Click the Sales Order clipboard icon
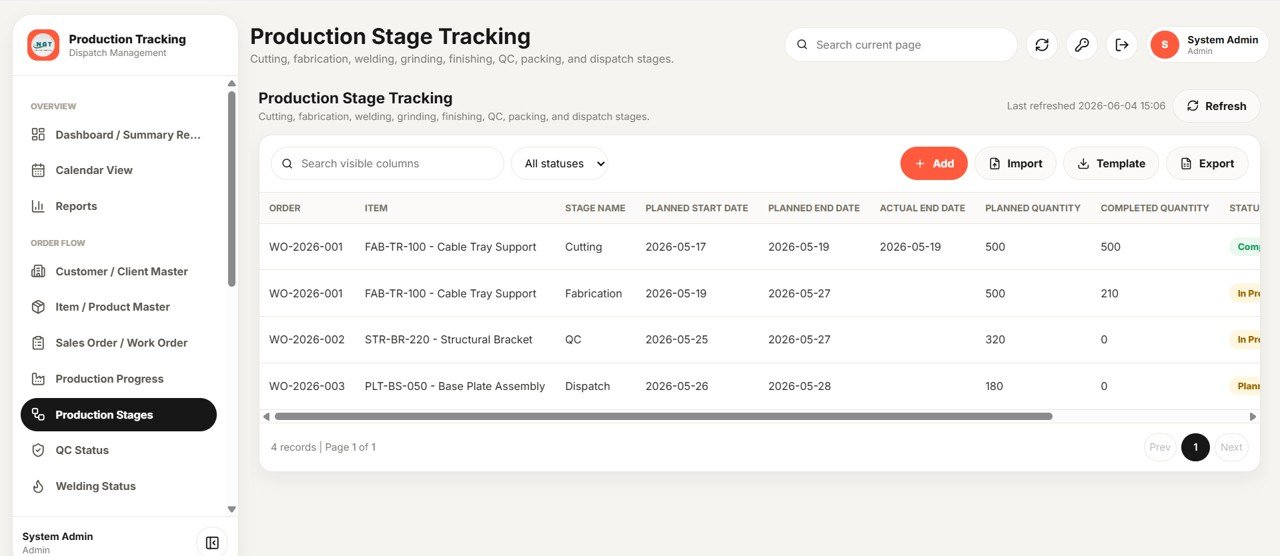 (x=38, y=343)
